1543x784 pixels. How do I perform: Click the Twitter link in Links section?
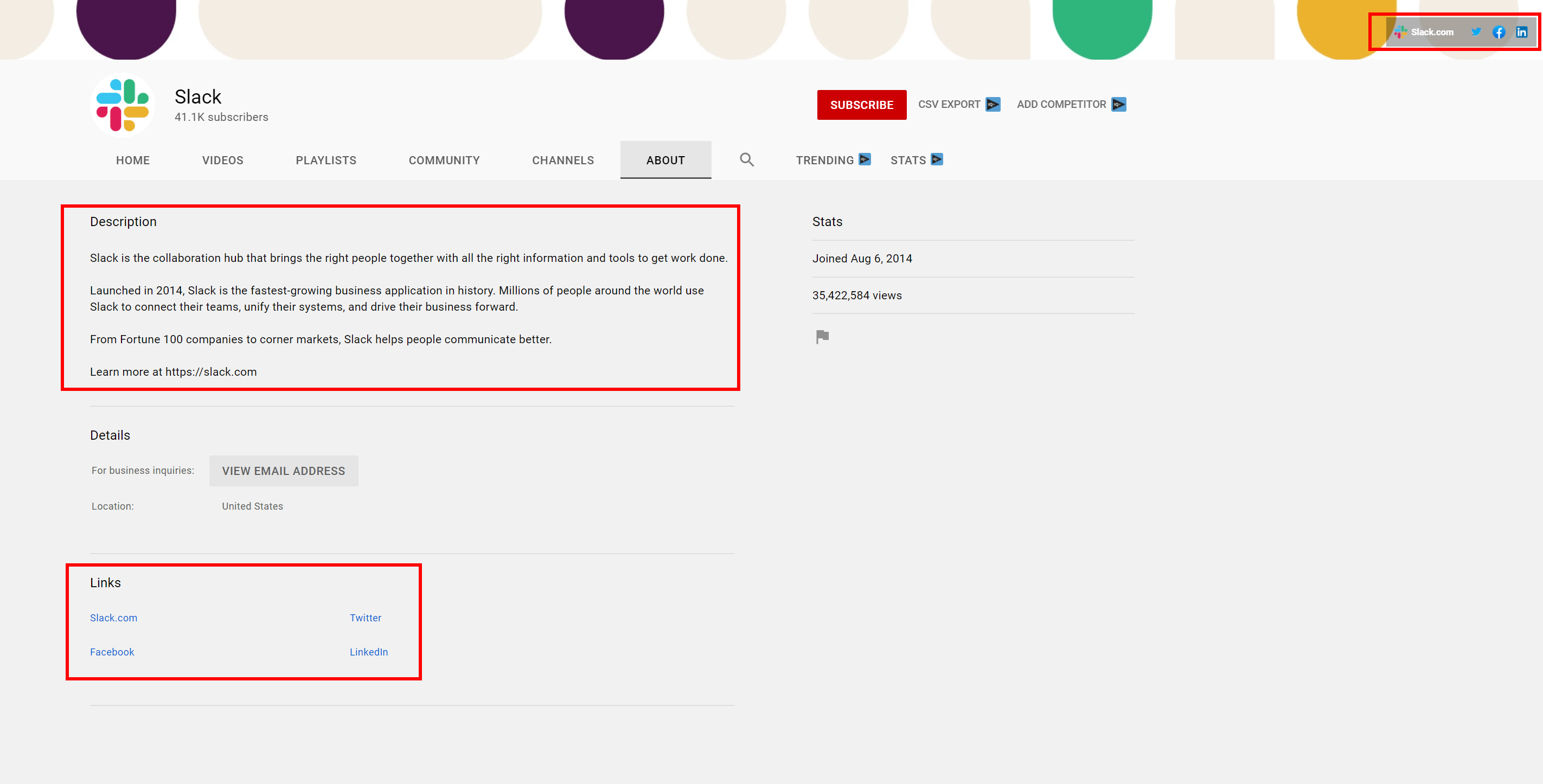[x=365, y=618]
